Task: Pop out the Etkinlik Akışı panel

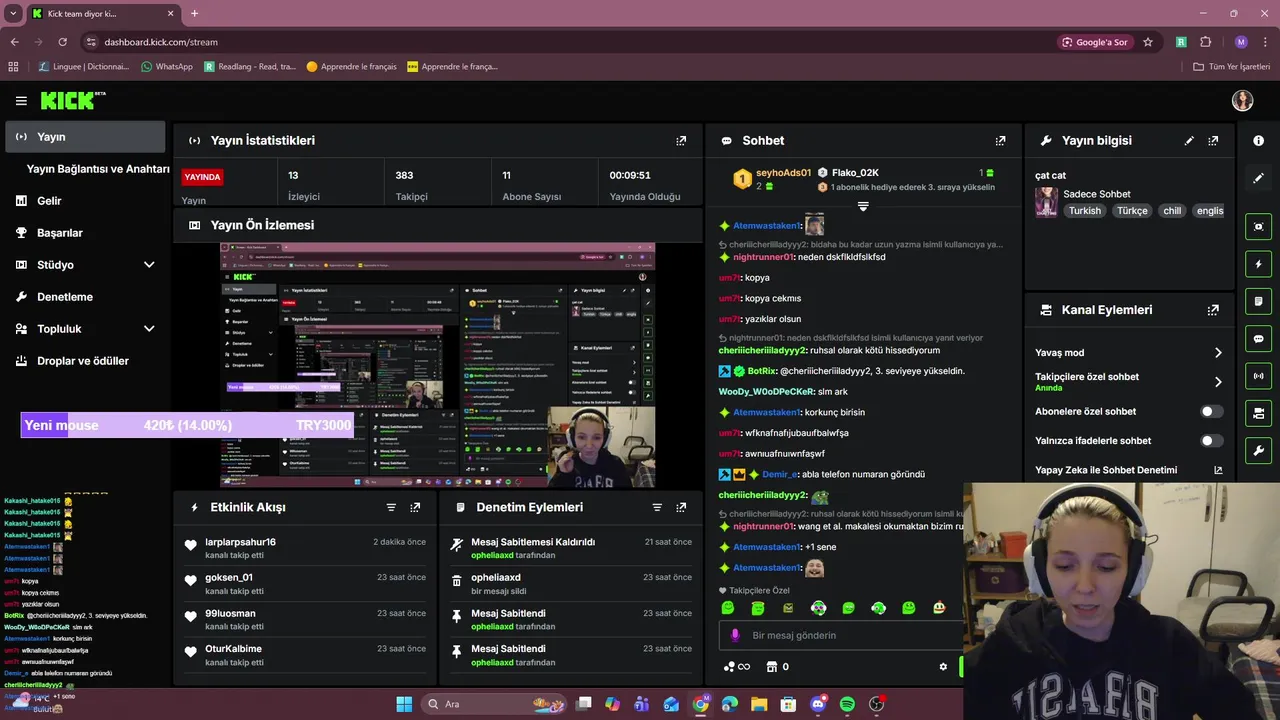Action: pos(415,507)
